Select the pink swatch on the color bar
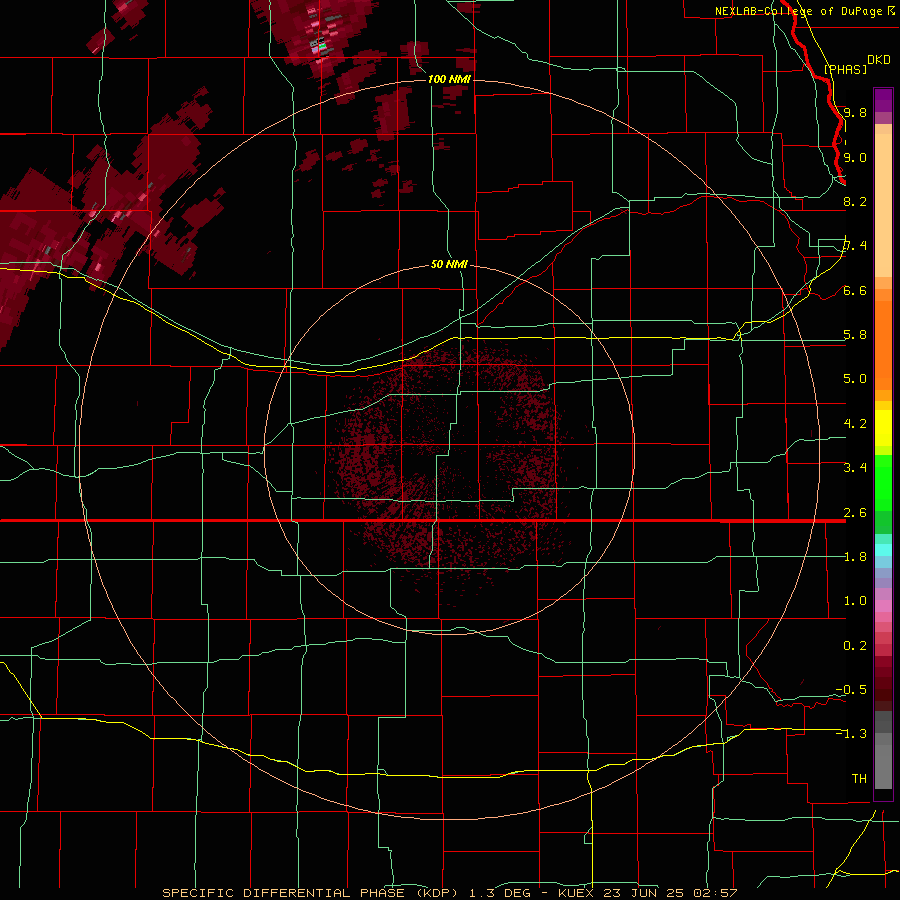This screenshot has width=900, height=900. [x=883, y=606]
